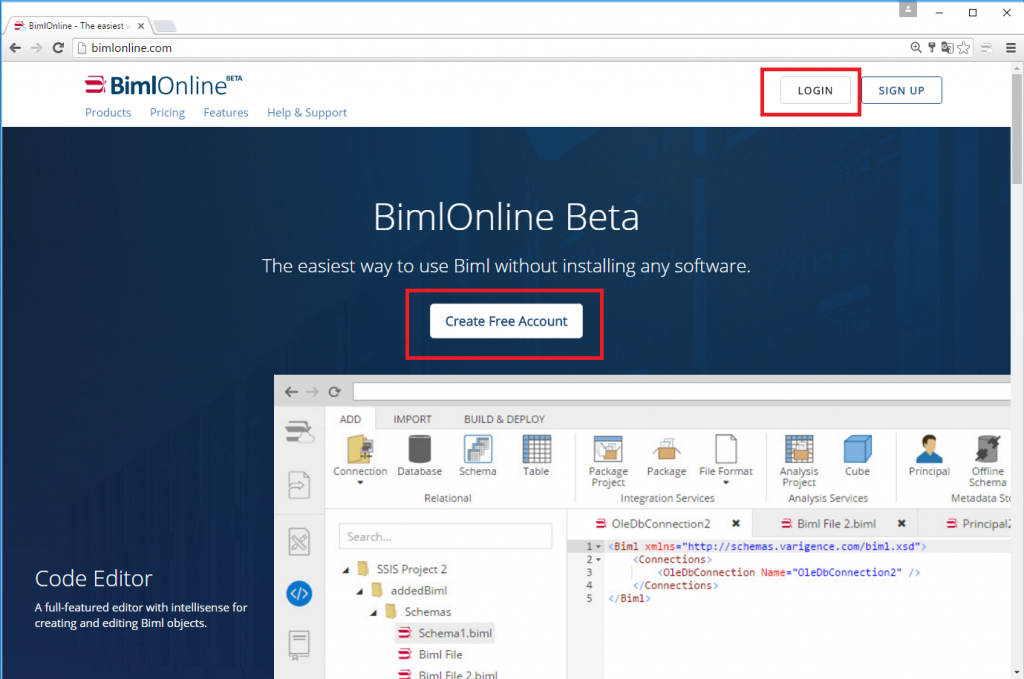Click the inner mockup back arrow
The width and height of the screenshot is (1024, 679).
coord(291,392)
